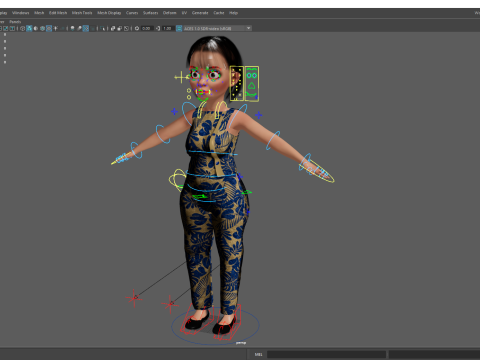This screenshot has width=480, height=360.
Task: Toggle smooth shade all icon
Action: click(x=29, y=28)
